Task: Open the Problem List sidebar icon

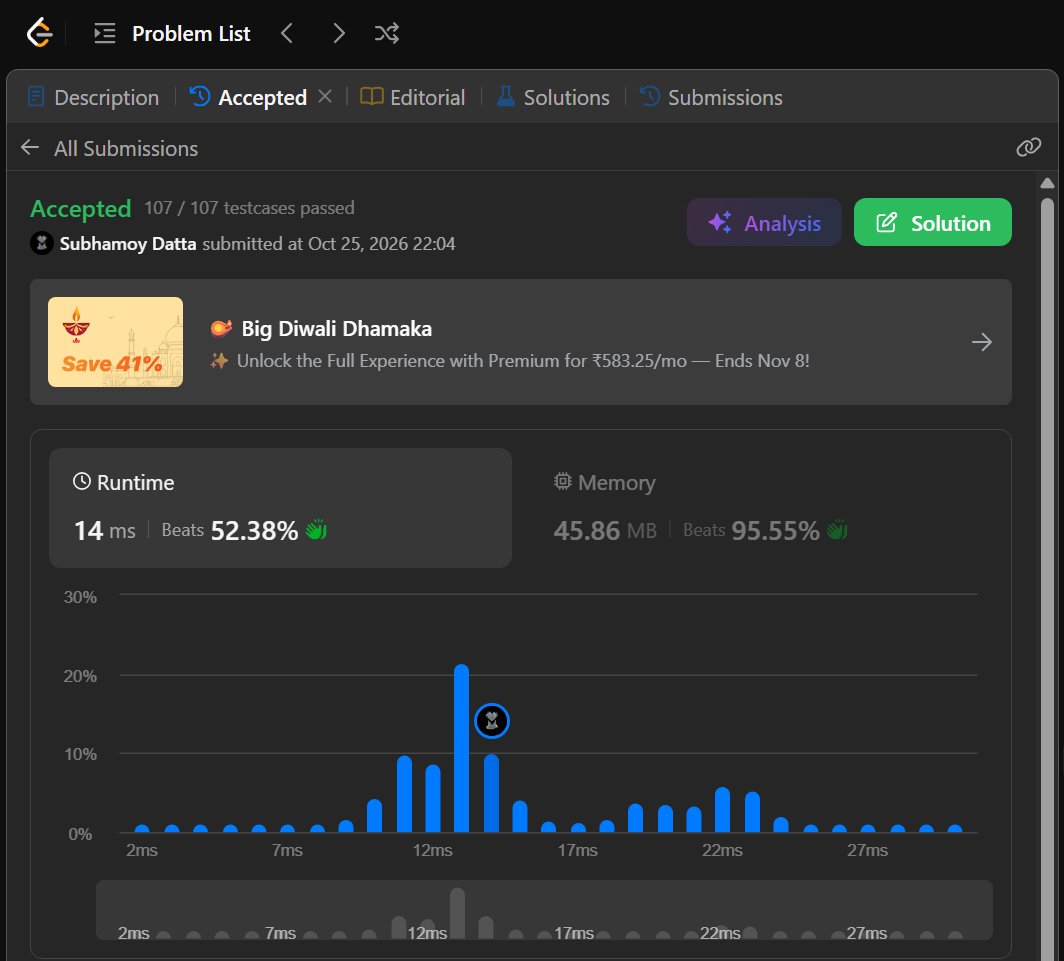Action: 104,33
